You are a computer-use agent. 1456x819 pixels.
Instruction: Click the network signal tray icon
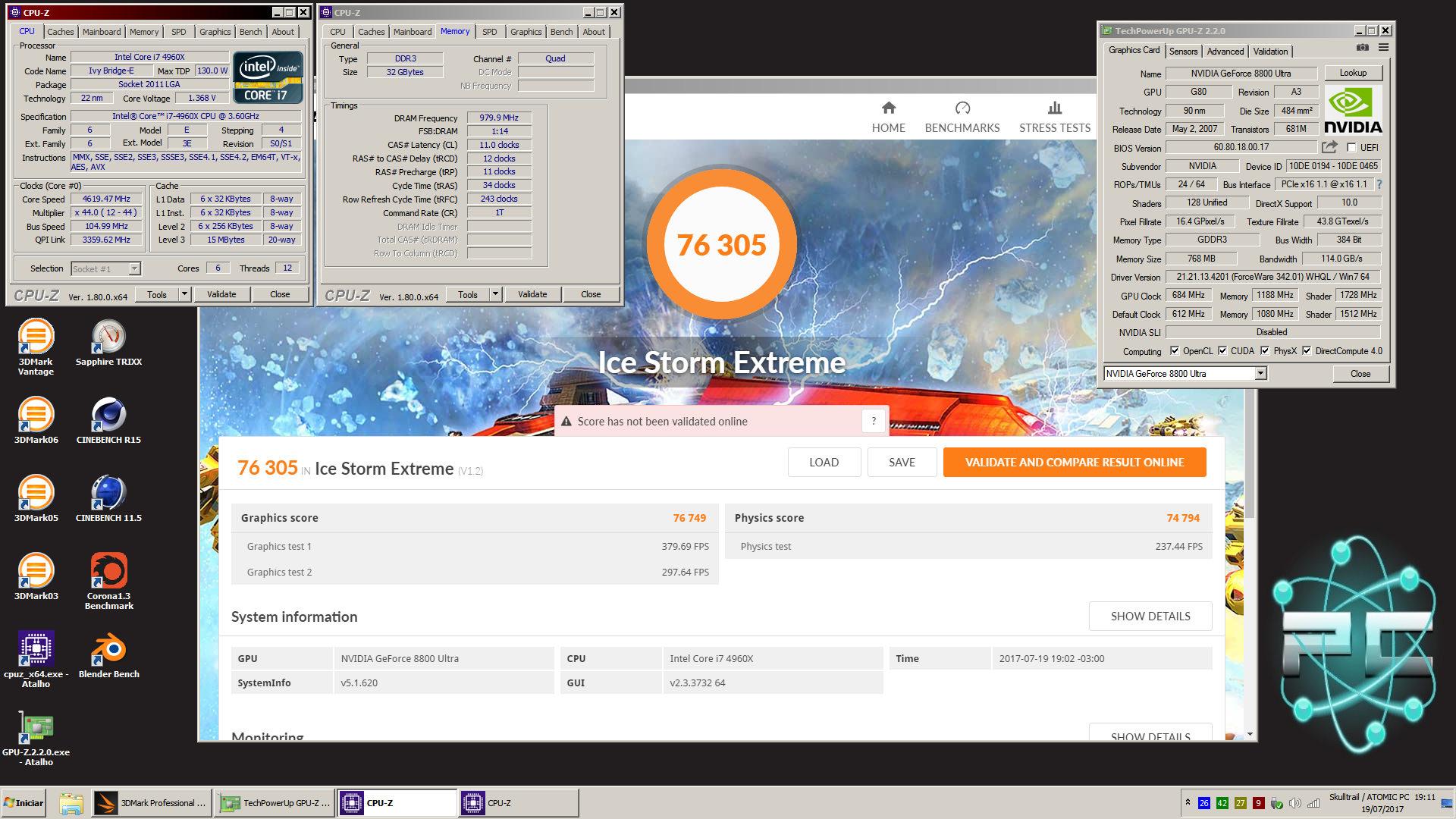click(x=1313, y=803)
